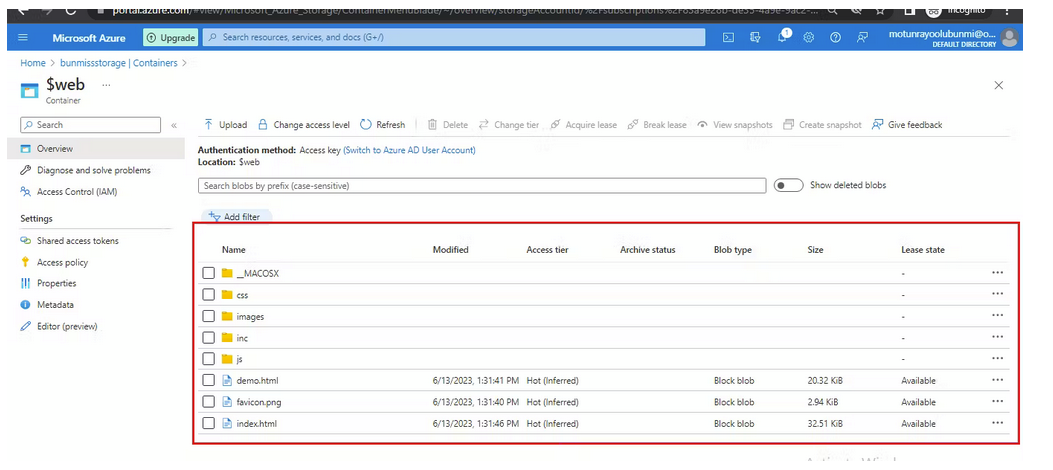The width and height of the screenshot is (1053, 470).
Task: Click the blob prefix search field
Action: 482,186
